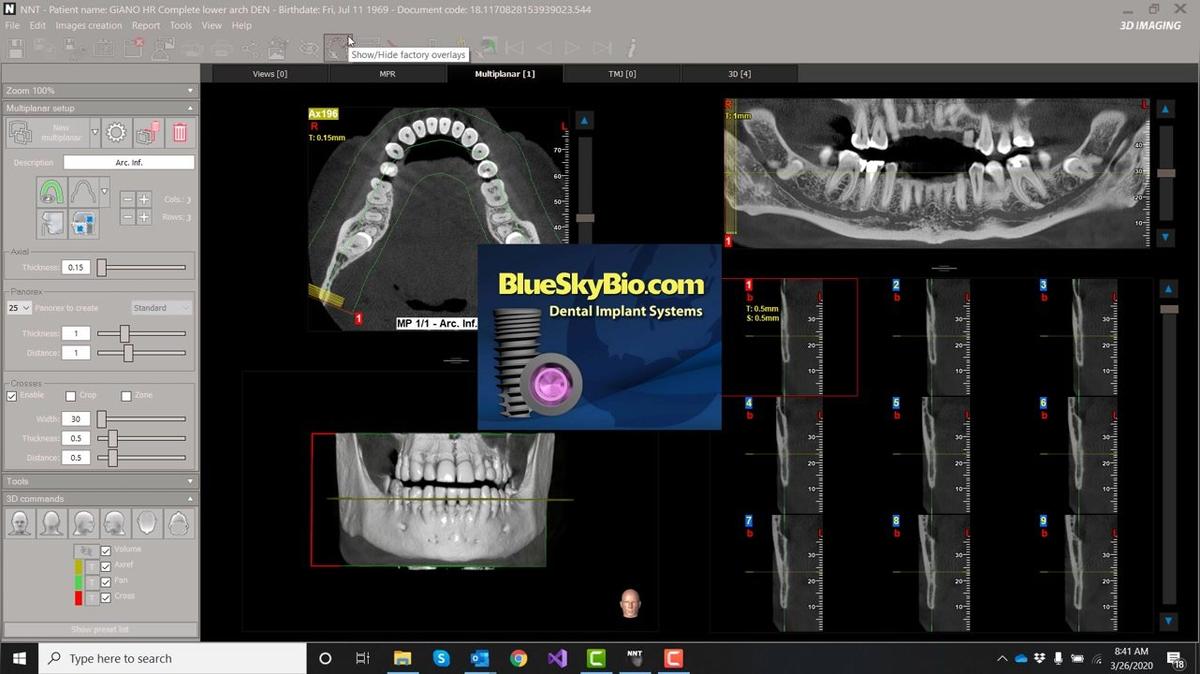Set 3D view to bottom of head
The height and width of the screenshot is (674, 1200).
(x=180, y=523)
